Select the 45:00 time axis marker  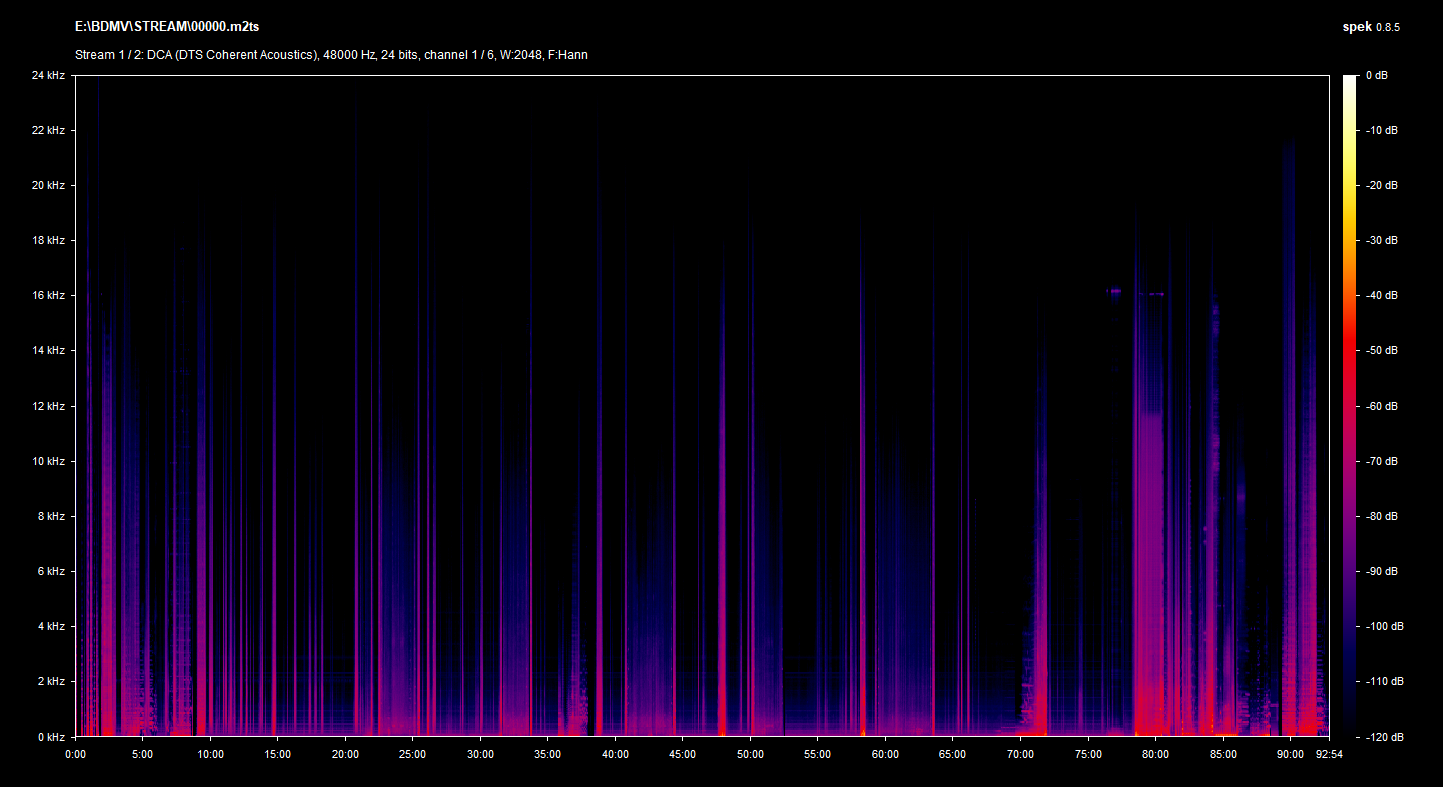(682, 754)
